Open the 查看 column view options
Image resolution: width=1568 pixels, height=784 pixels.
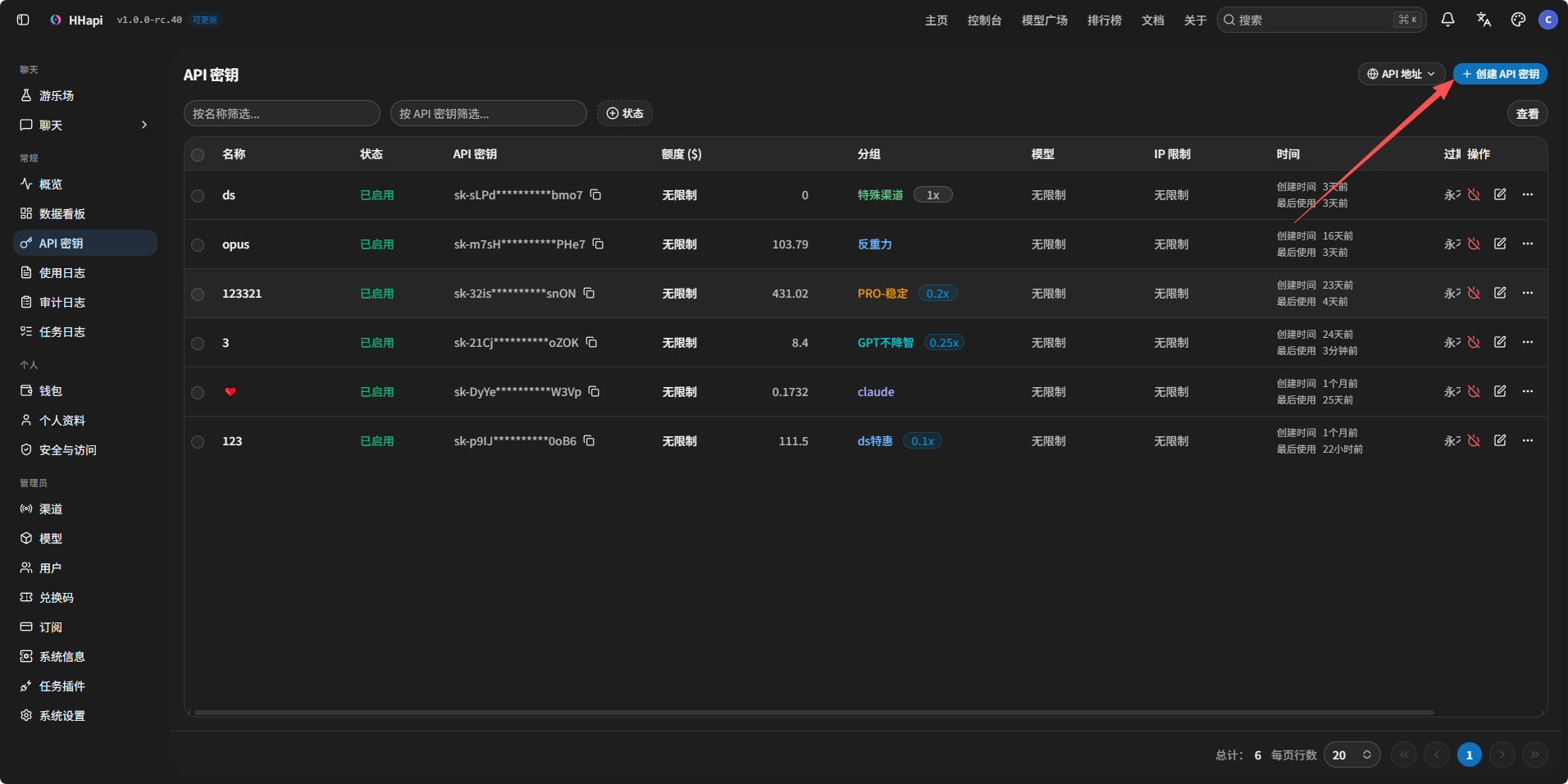[1527, 113]
